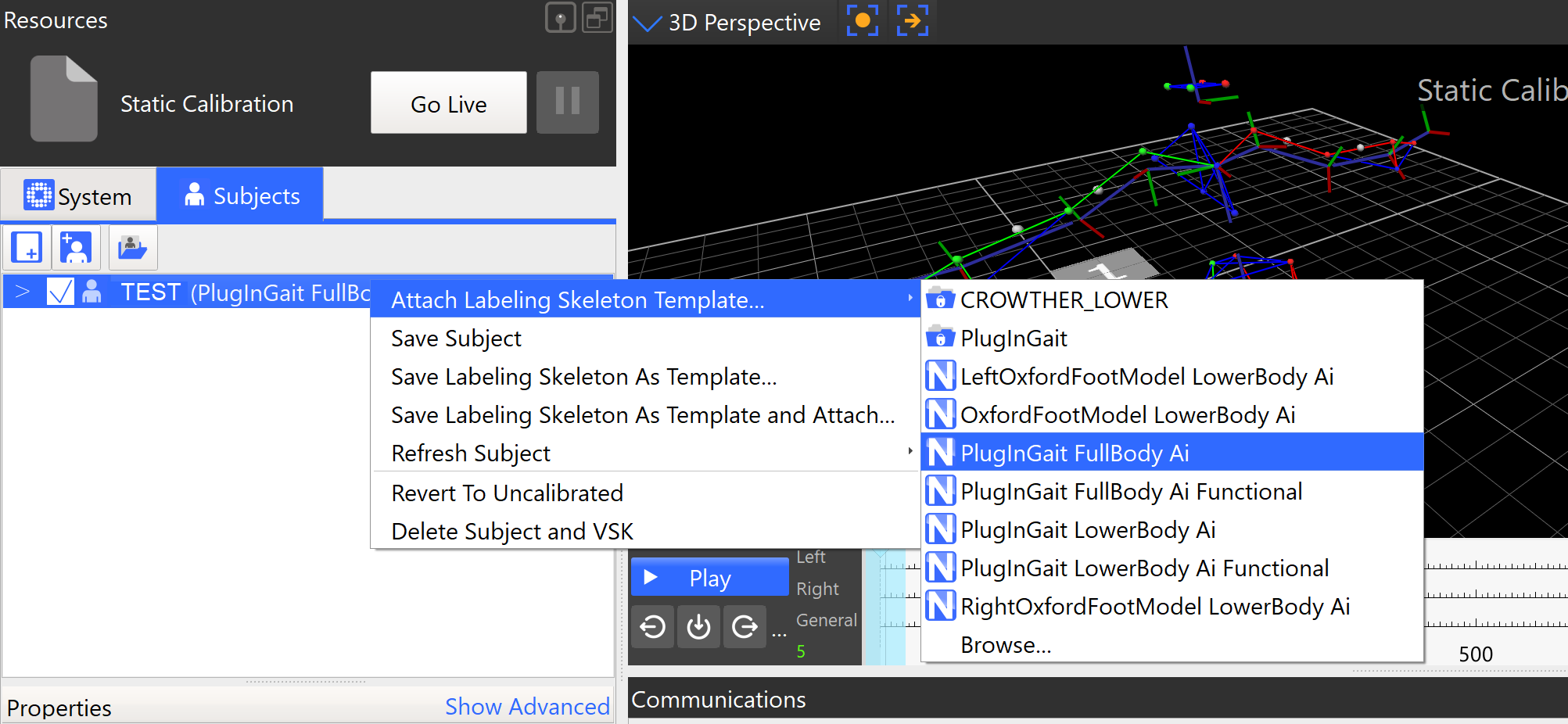1568x724 pixels.
Task: Click the power-style event icon
Action: (x=698, y=627)
